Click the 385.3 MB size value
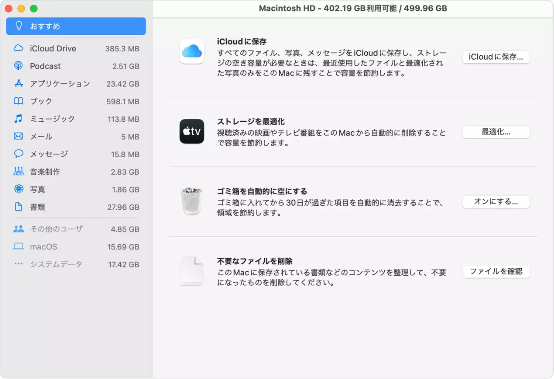 122,48
